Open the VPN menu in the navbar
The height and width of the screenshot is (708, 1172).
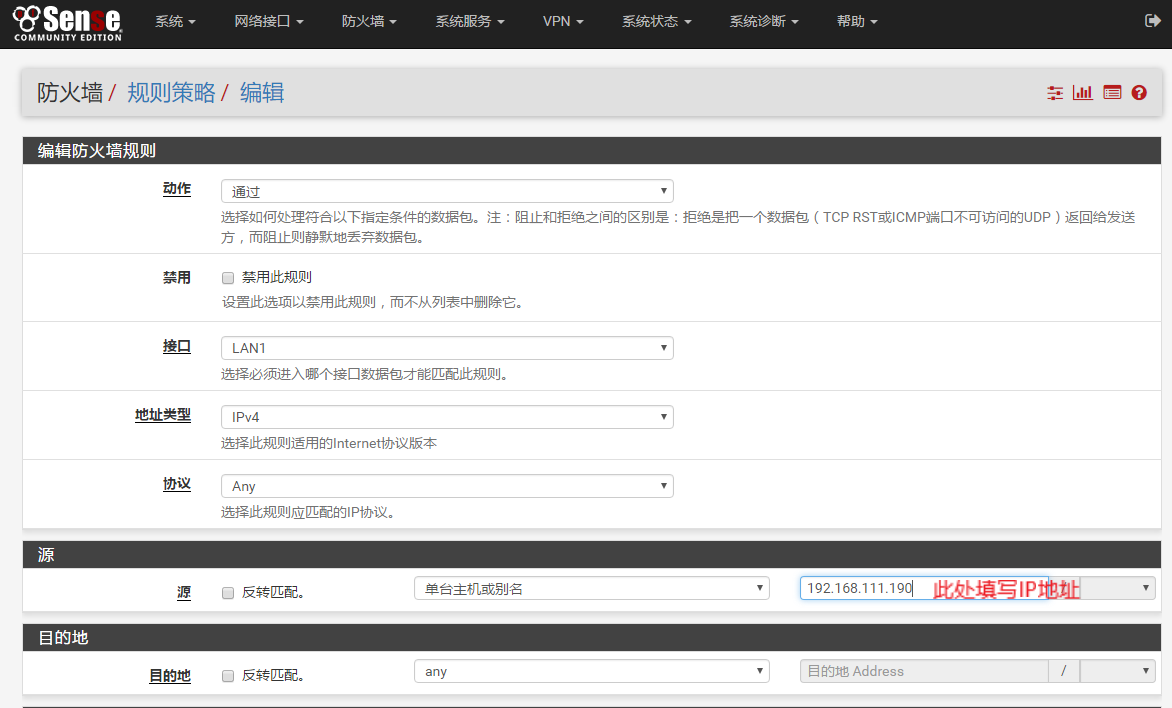563,21
